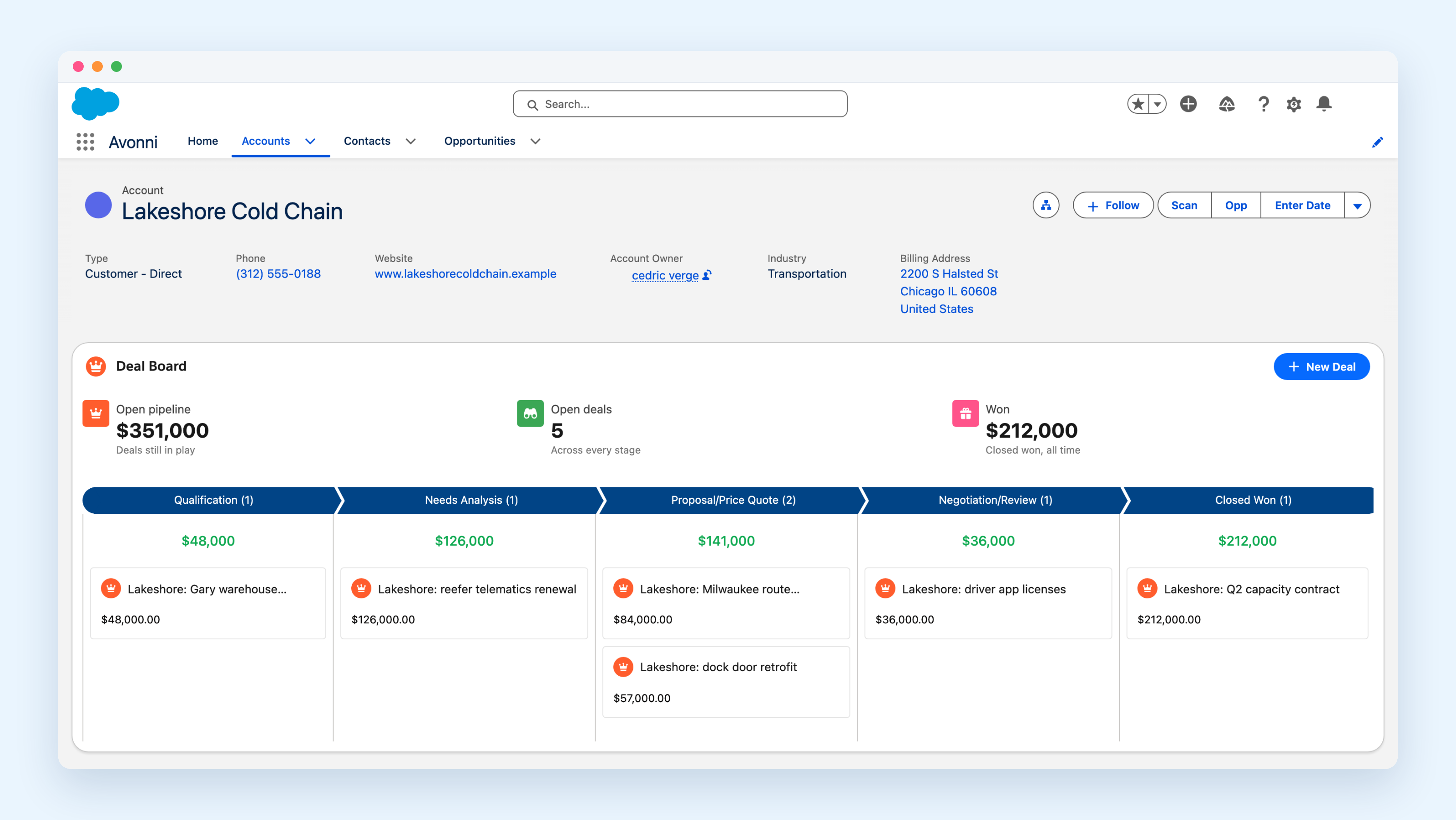Open the Trailhead guidance icon
Viewport: 1456px width, 820px height.
[1227, 104]
